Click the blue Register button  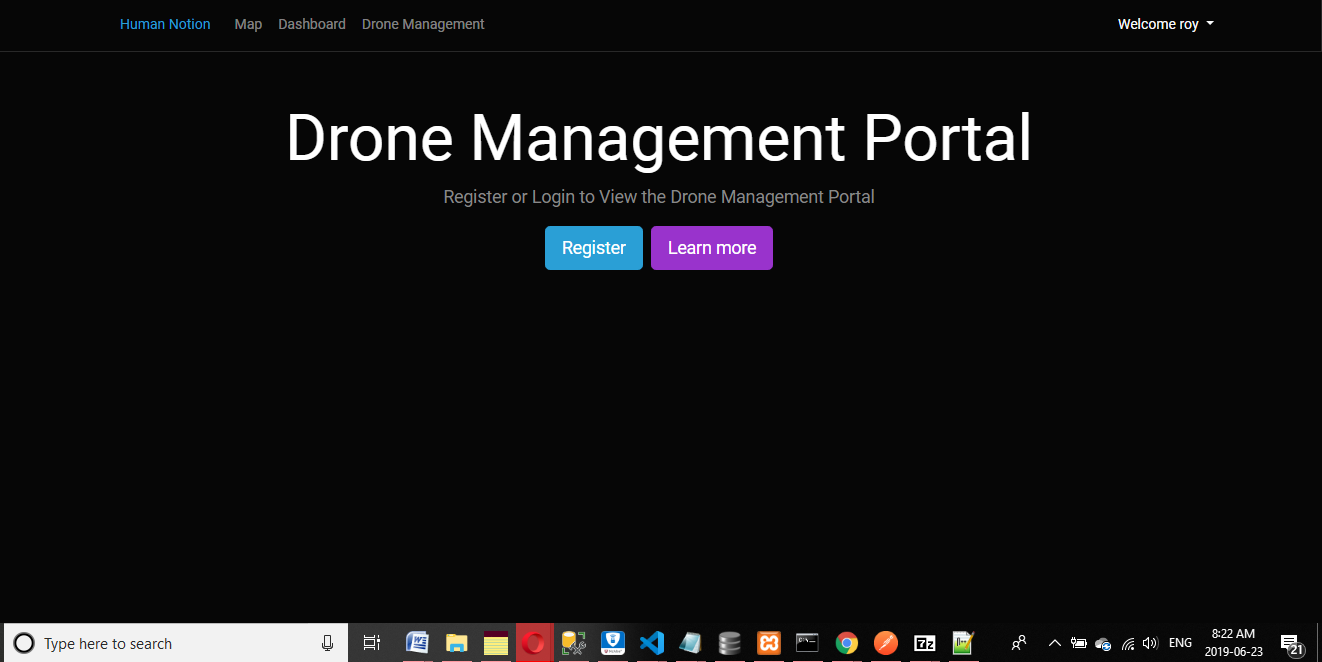(594, 248)
